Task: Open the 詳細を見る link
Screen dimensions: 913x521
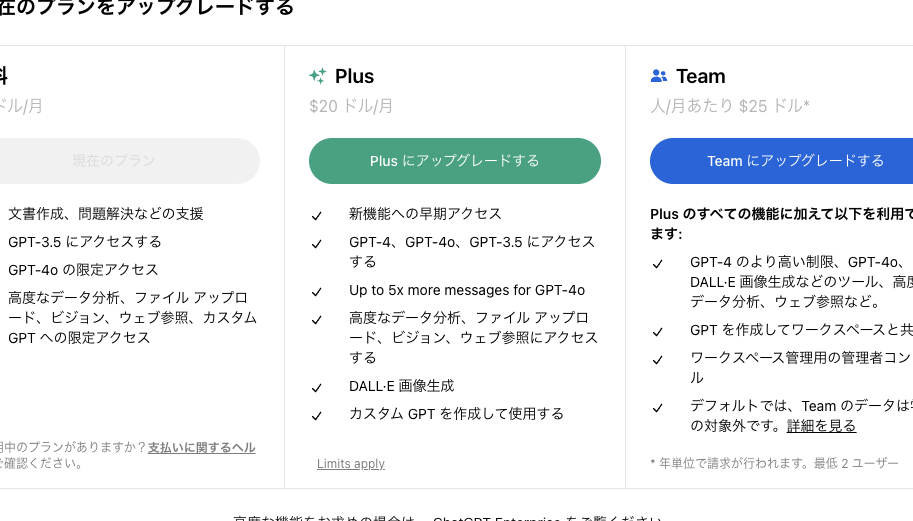Action: point(821,426)
